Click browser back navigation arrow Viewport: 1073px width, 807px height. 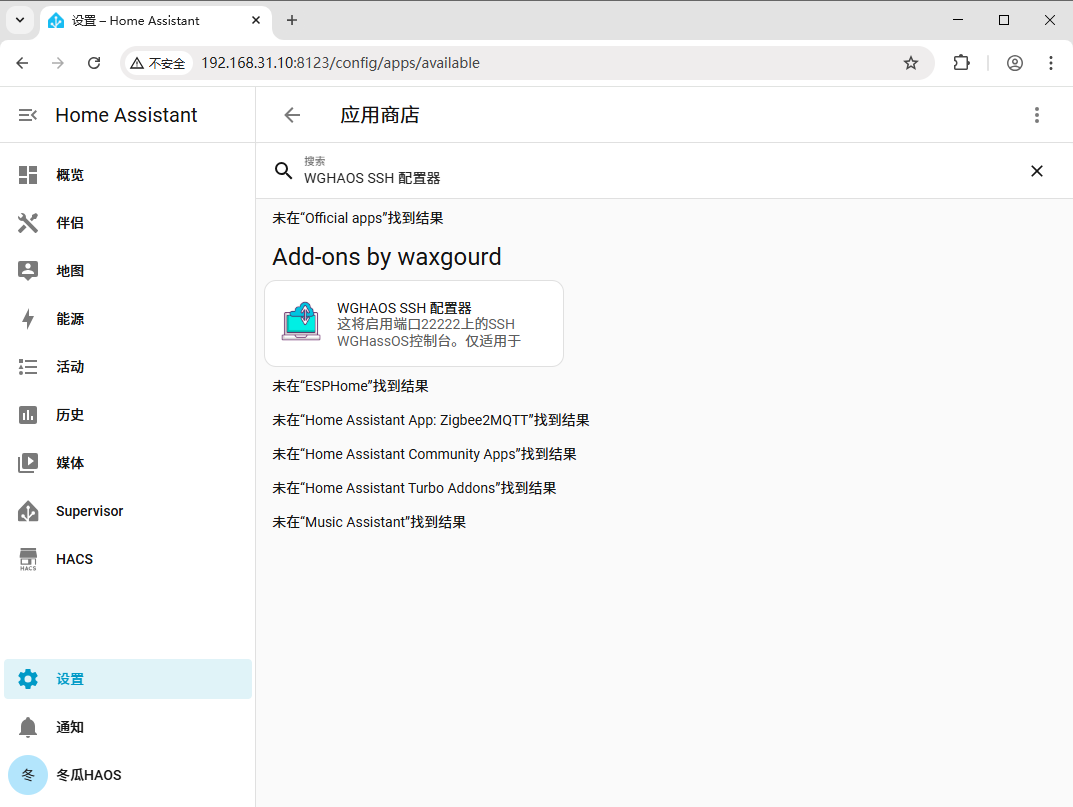(23, 63)
